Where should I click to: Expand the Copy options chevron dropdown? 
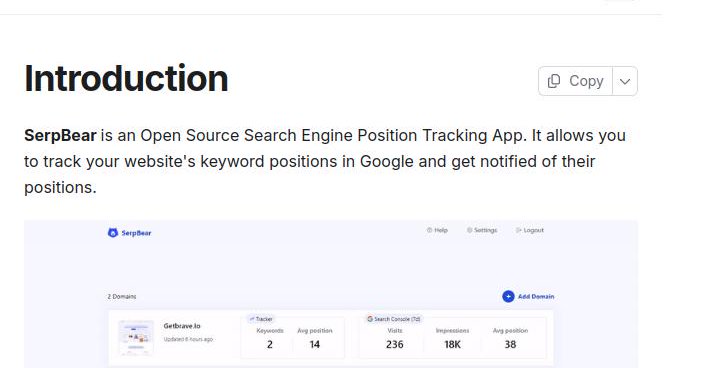point(625,81)
